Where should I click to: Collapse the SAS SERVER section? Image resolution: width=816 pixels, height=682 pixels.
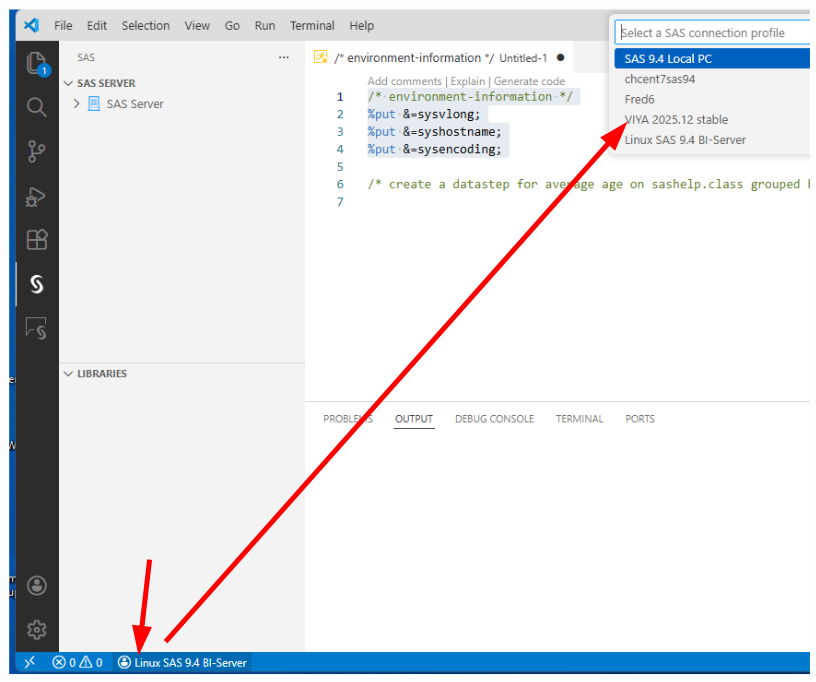pyautogui.click(x=68, y=83)
